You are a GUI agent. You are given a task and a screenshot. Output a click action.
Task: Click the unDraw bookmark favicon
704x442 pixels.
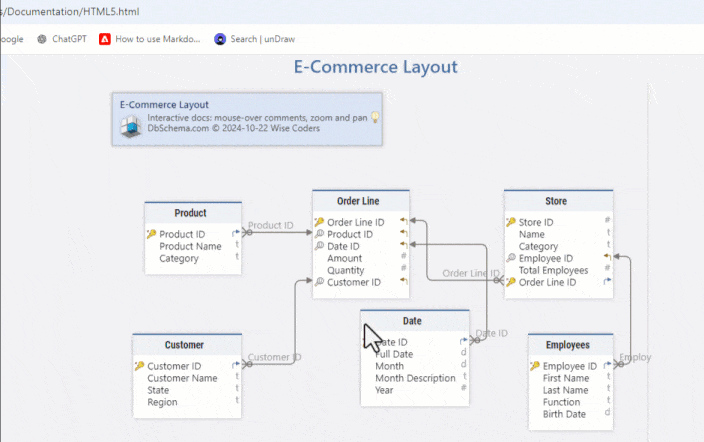[x=220, y=39]
